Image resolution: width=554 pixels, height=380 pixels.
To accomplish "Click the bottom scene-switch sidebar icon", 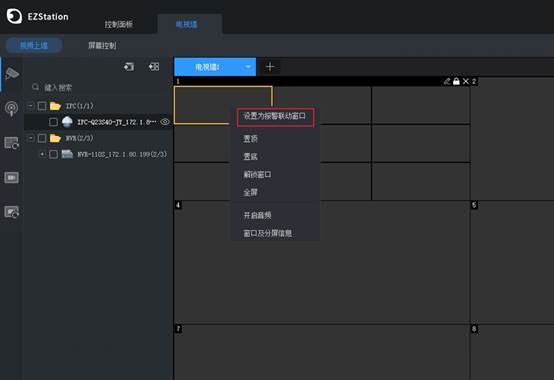I will click(x=12, y=212).
